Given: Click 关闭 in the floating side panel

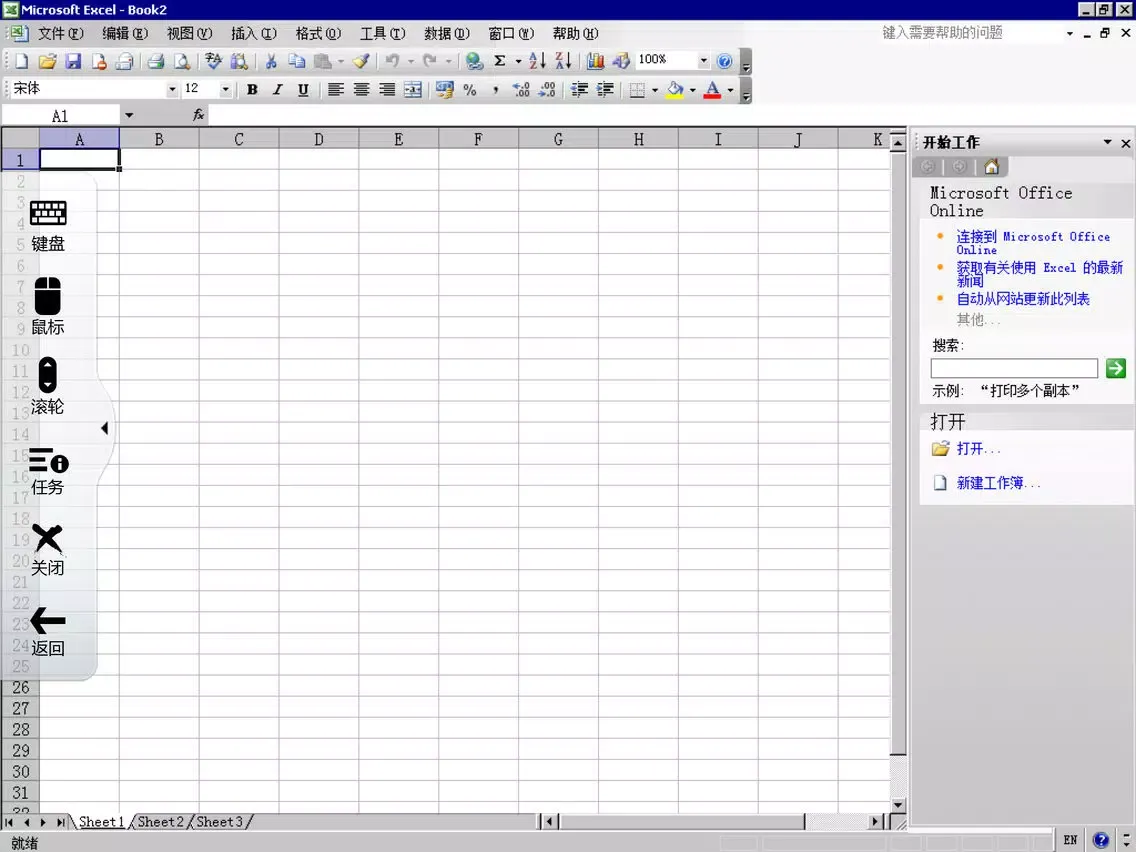Looking at the screenshot, I should (48, 551).
